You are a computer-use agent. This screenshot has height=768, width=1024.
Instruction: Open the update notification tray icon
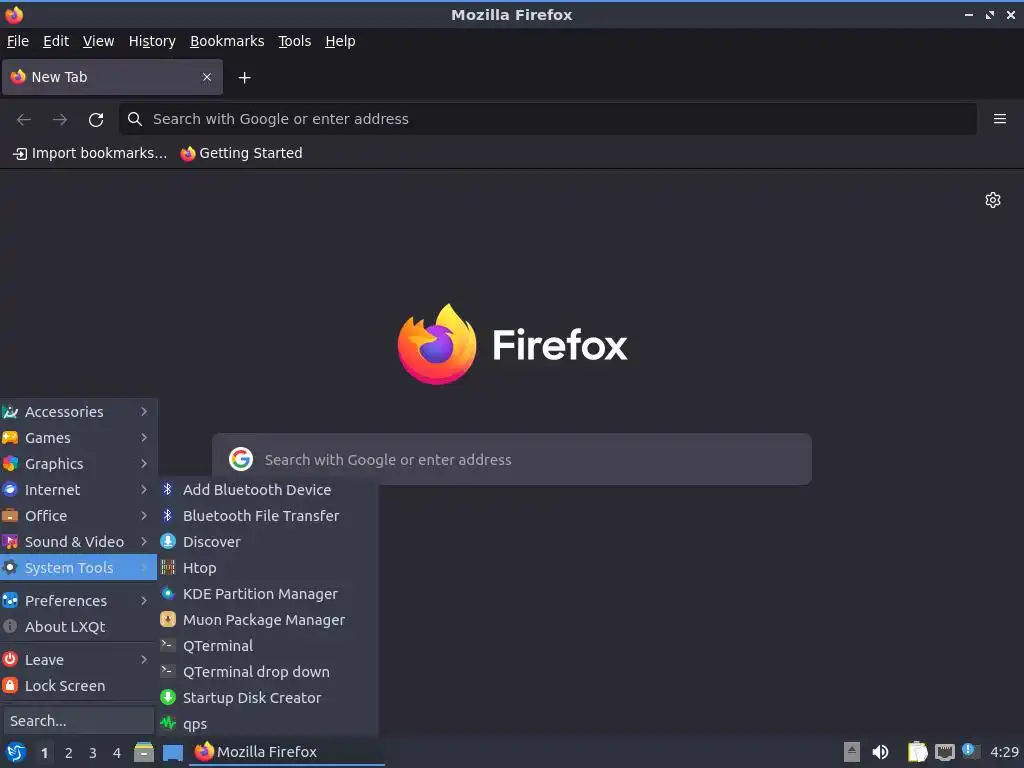click(x=970, y=751)
